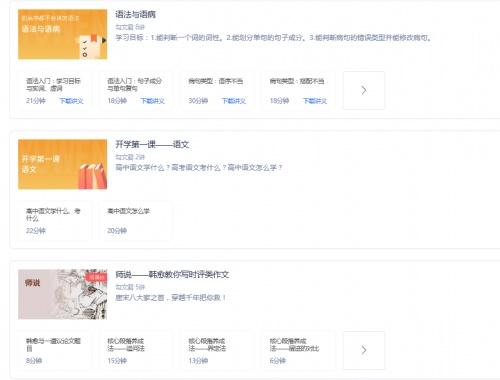Show more 师说 lessons with the arrow
Image resolution: width=500 pixels, height=380 pixels.
pyautogui.click(x=364, y=350)
